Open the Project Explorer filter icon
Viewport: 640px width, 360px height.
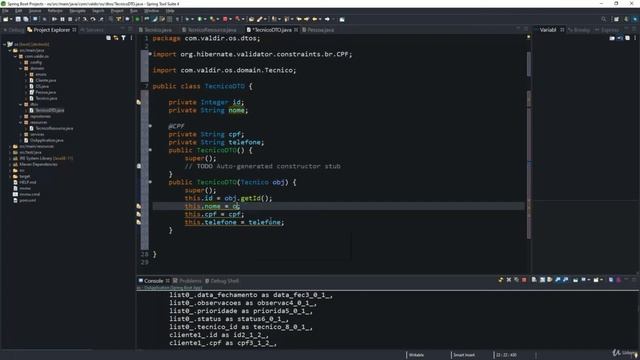click(123, 38)
